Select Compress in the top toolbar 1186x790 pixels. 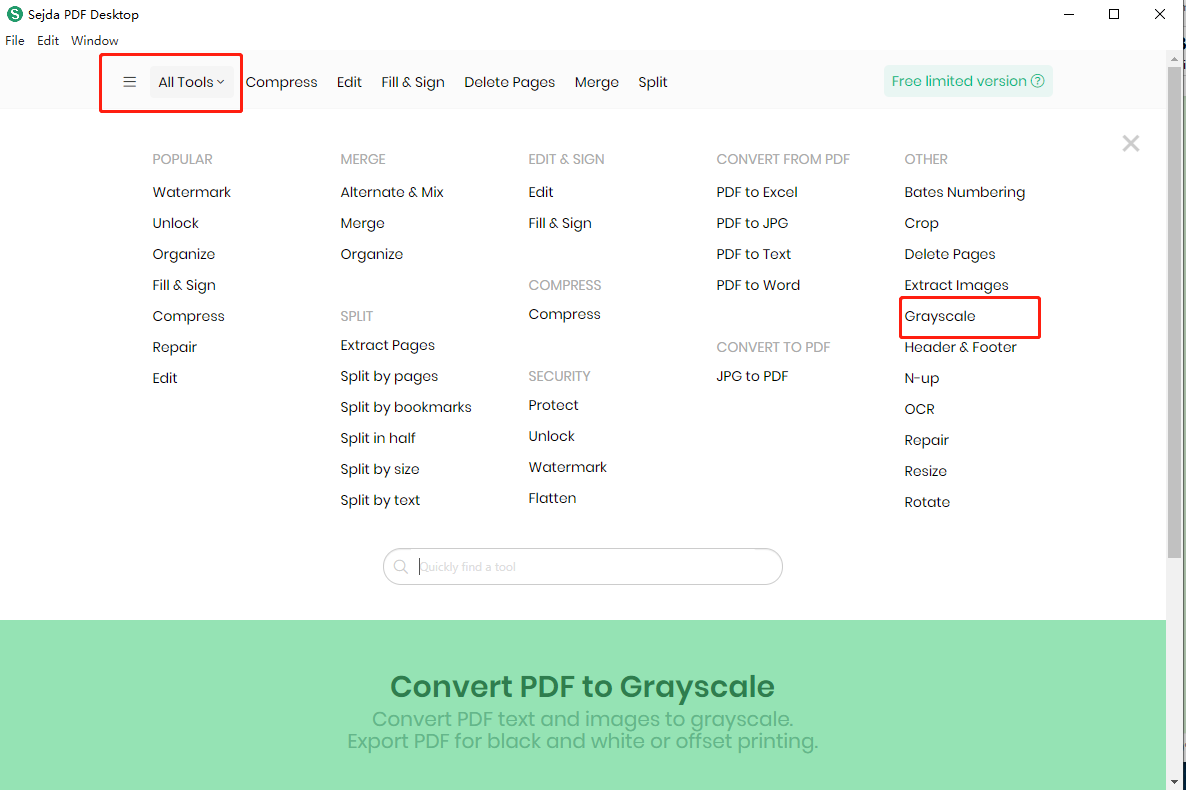pos(281,82)
